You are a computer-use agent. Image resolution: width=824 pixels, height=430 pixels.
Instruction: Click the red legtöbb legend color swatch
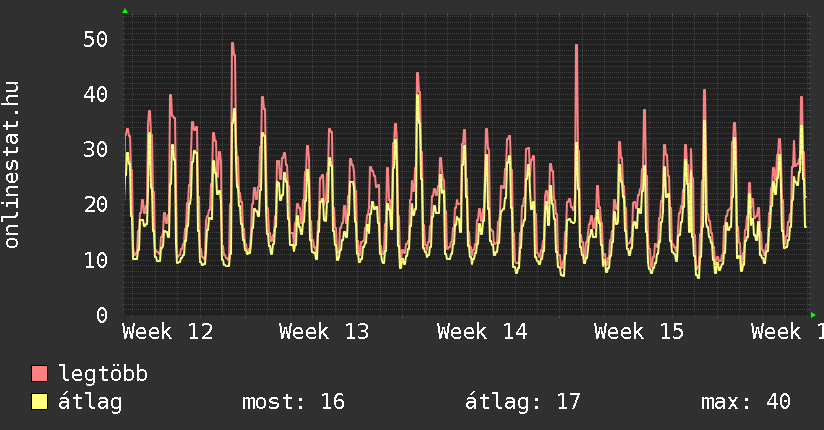39,374
